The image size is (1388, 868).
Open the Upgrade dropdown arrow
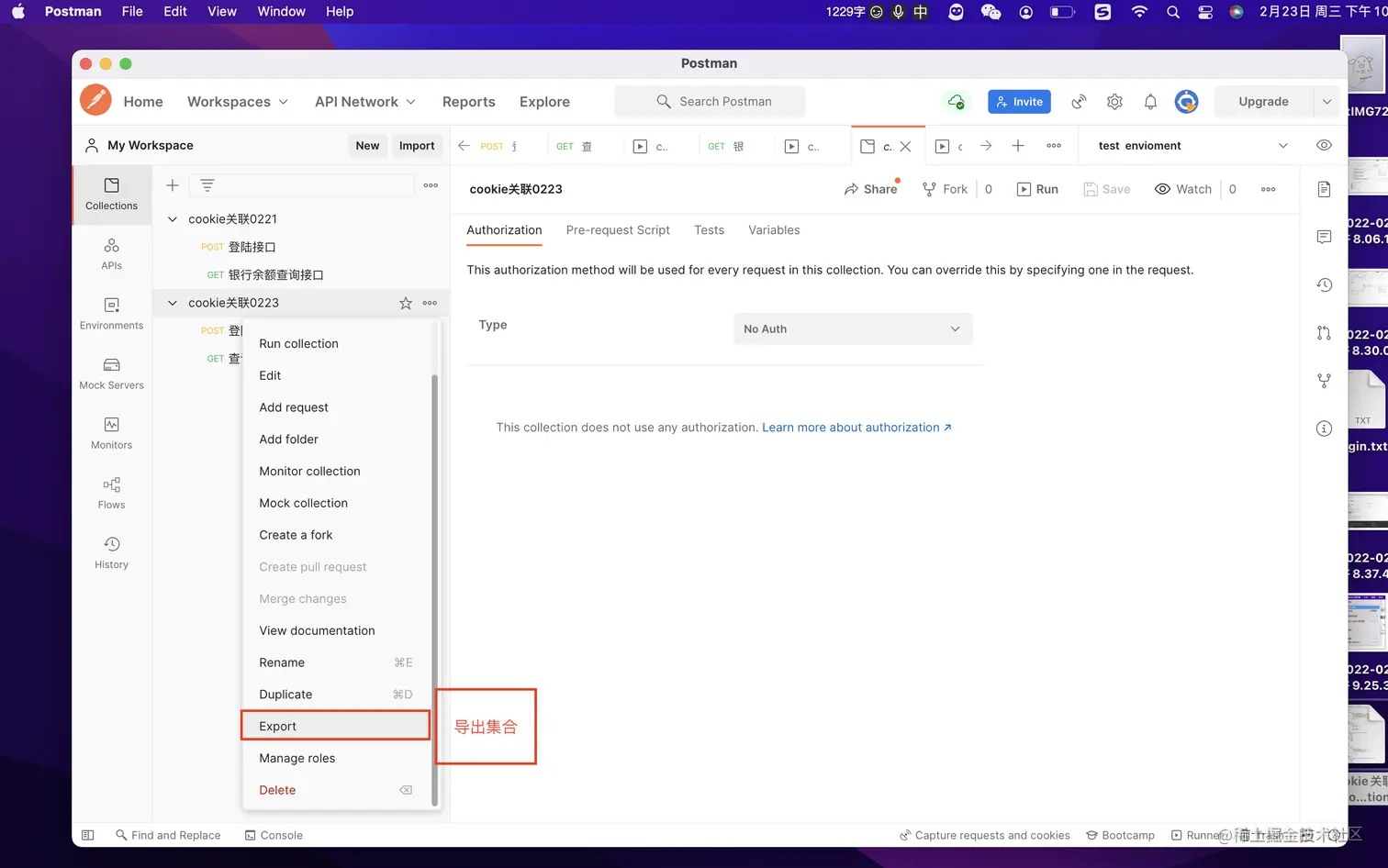1326,102
